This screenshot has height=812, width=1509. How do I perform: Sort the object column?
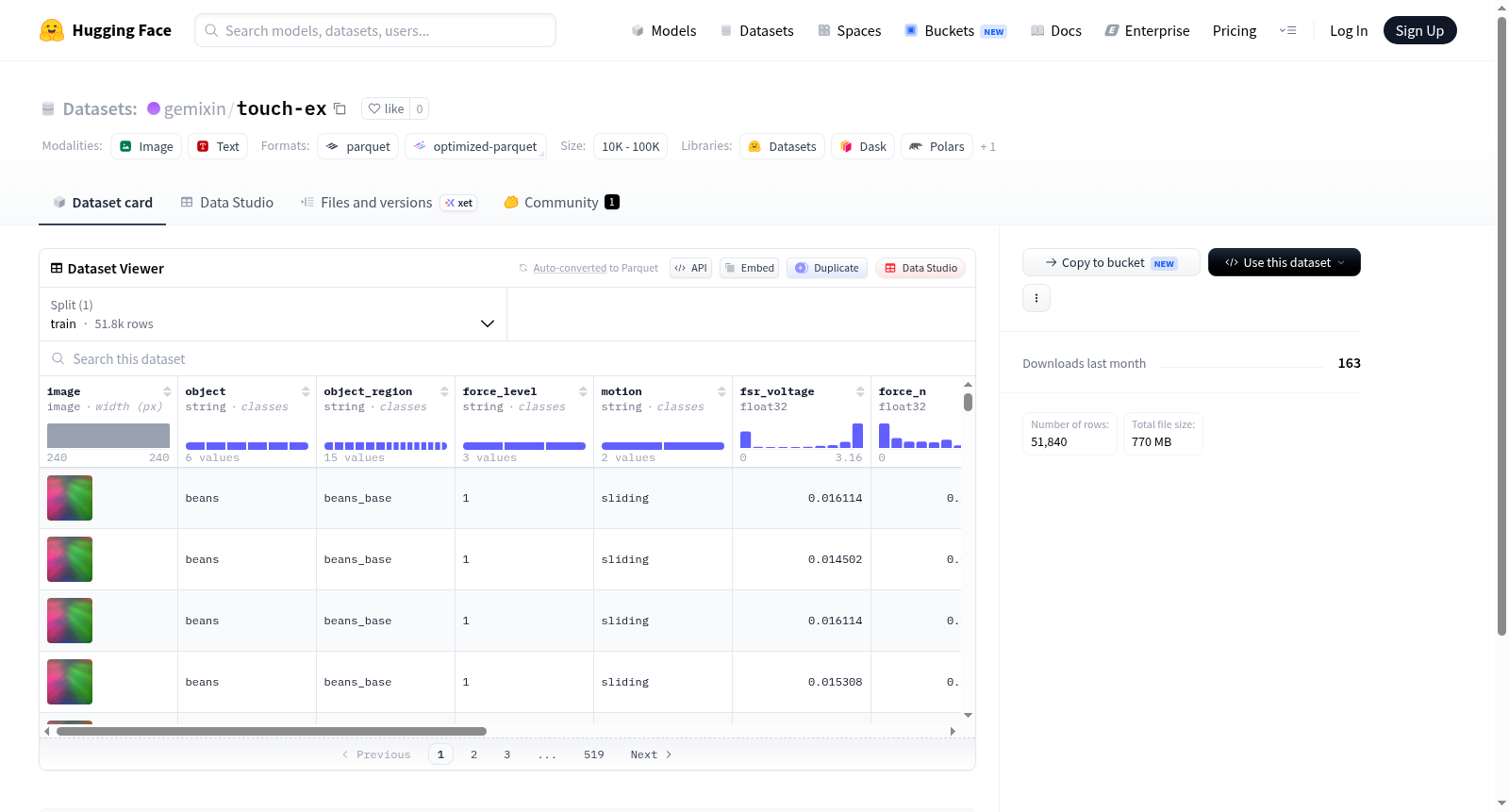click(x=306, y=391)
